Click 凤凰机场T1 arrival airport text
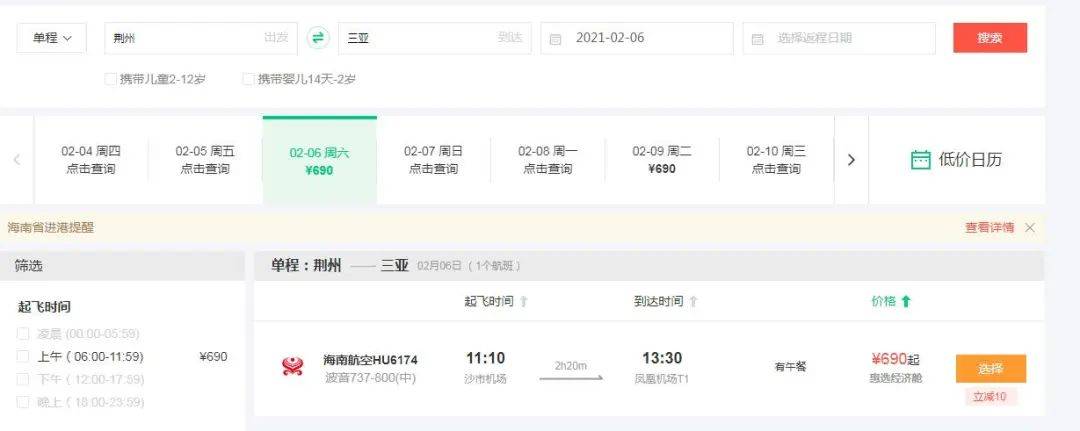This screenshot has height=431, width=1080. click(x=662, y=379)
